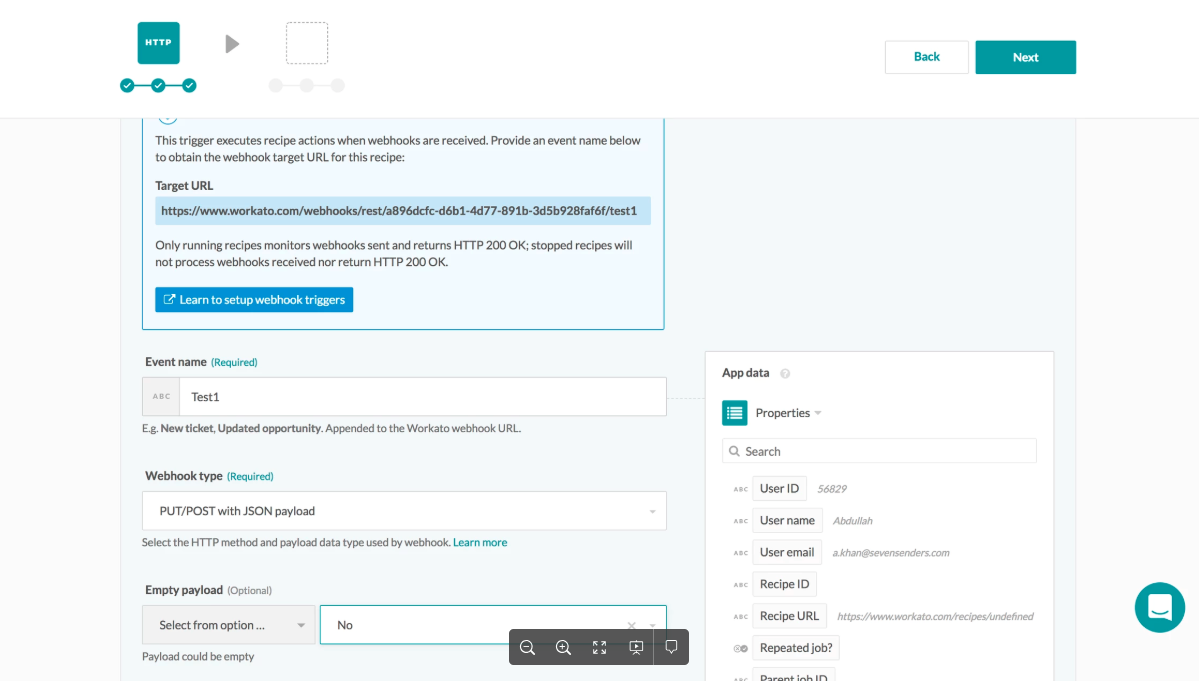Click the zoom in magnifier icon
This screenshot has height=681, width=1199.
click(564, 647)
